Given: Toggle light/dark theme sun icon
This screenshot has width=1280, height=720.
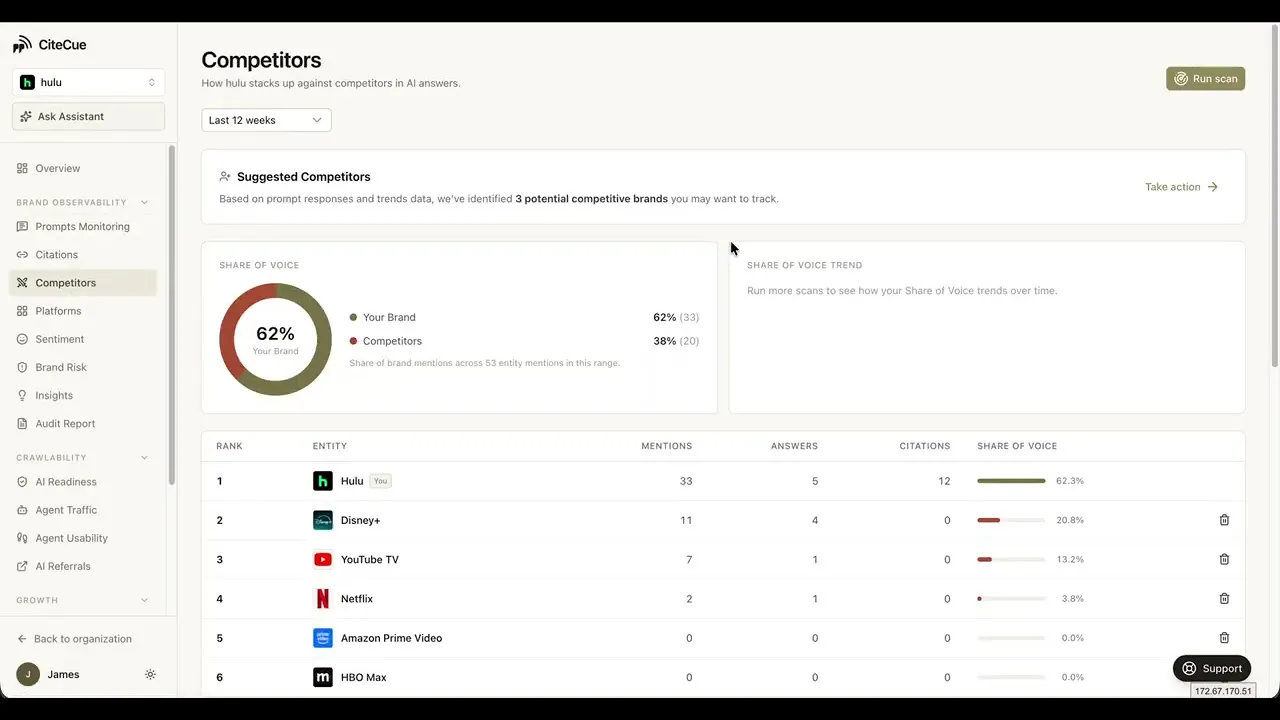Looking at the screenshot, I should click(150, 674).
